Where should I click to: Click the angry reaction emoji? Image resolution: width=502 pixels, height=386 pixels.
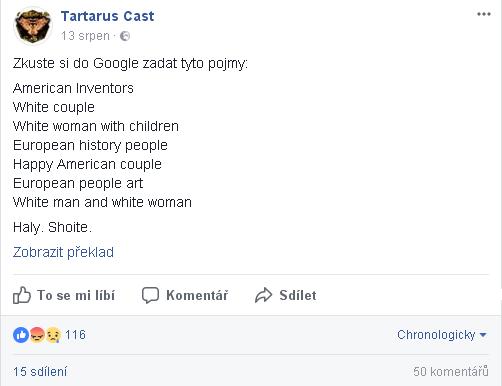click(x=37, y=335)
